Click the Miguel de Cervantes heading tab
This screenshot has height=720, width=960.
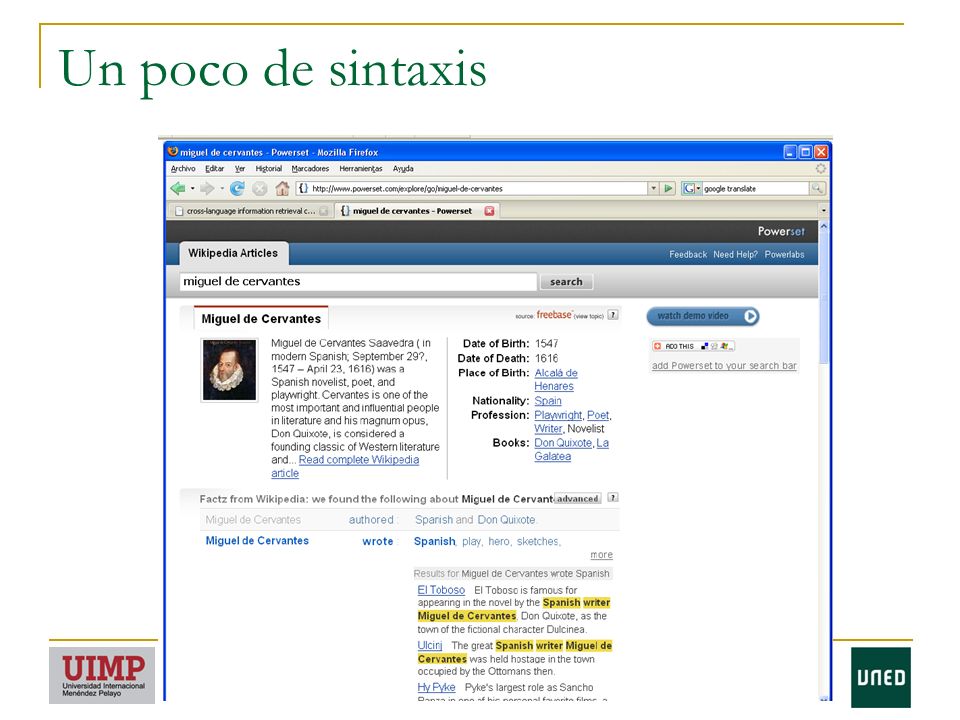pos(261,318)
